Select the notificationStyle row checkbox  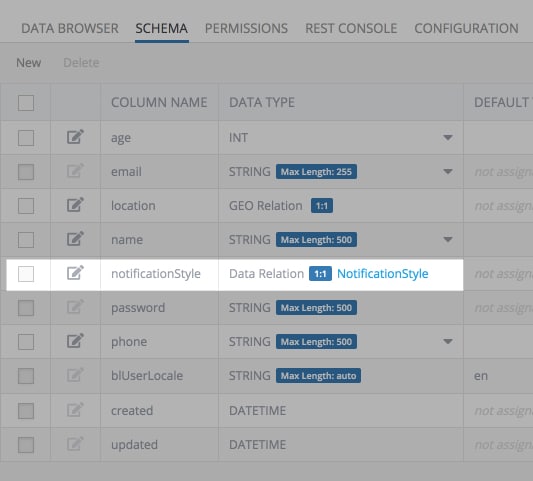26,274
